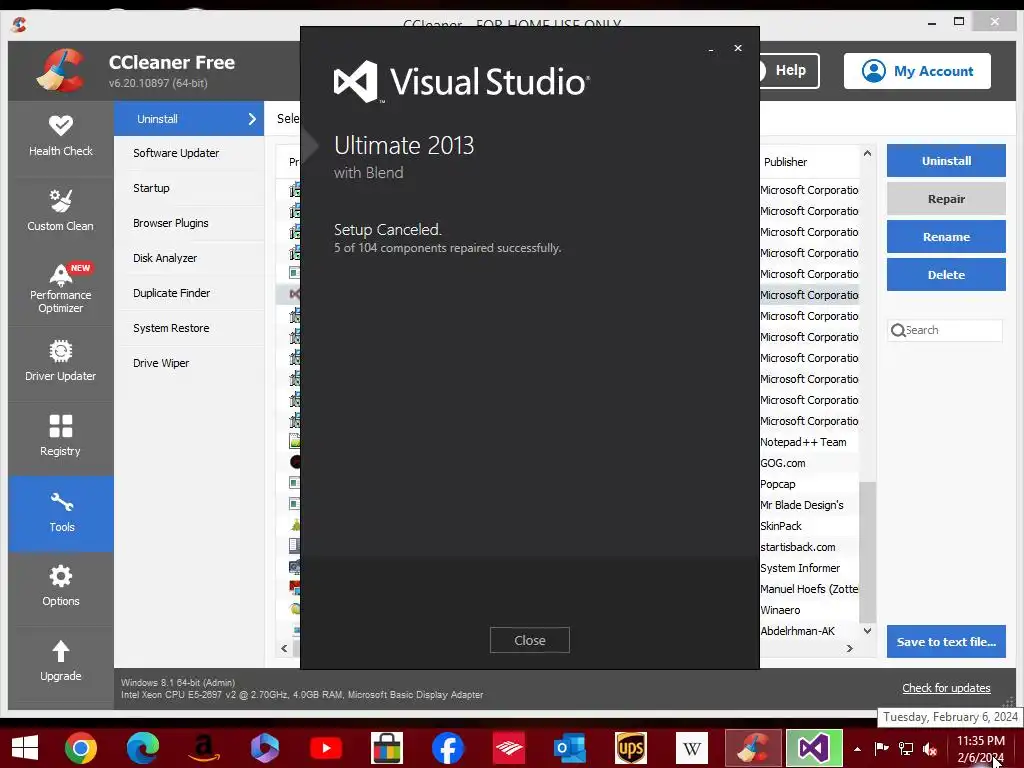Switch to CCleaner taskbar button

[753, 748]
